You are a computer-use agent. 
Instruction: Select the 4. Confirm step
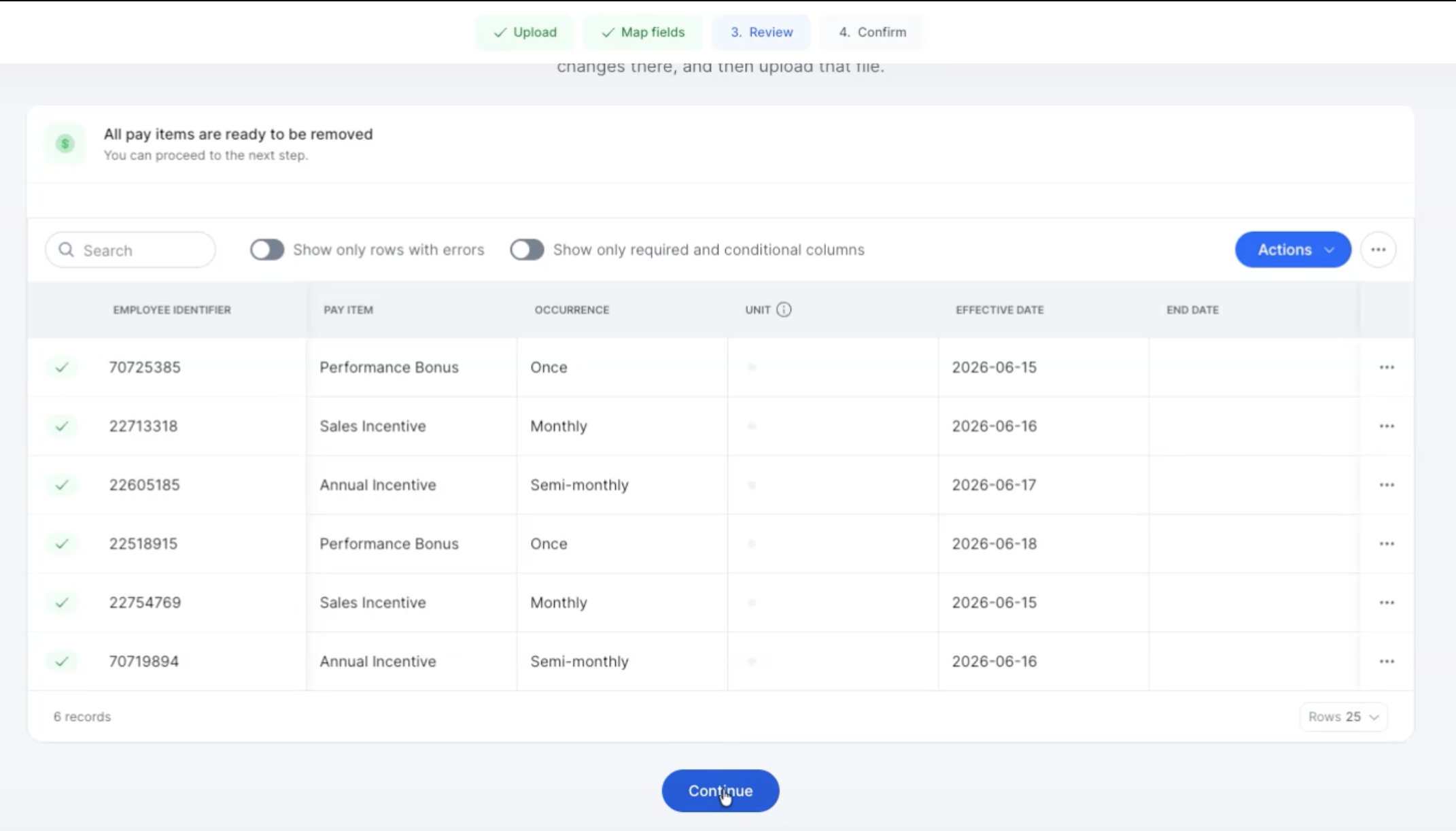(872, 32)
